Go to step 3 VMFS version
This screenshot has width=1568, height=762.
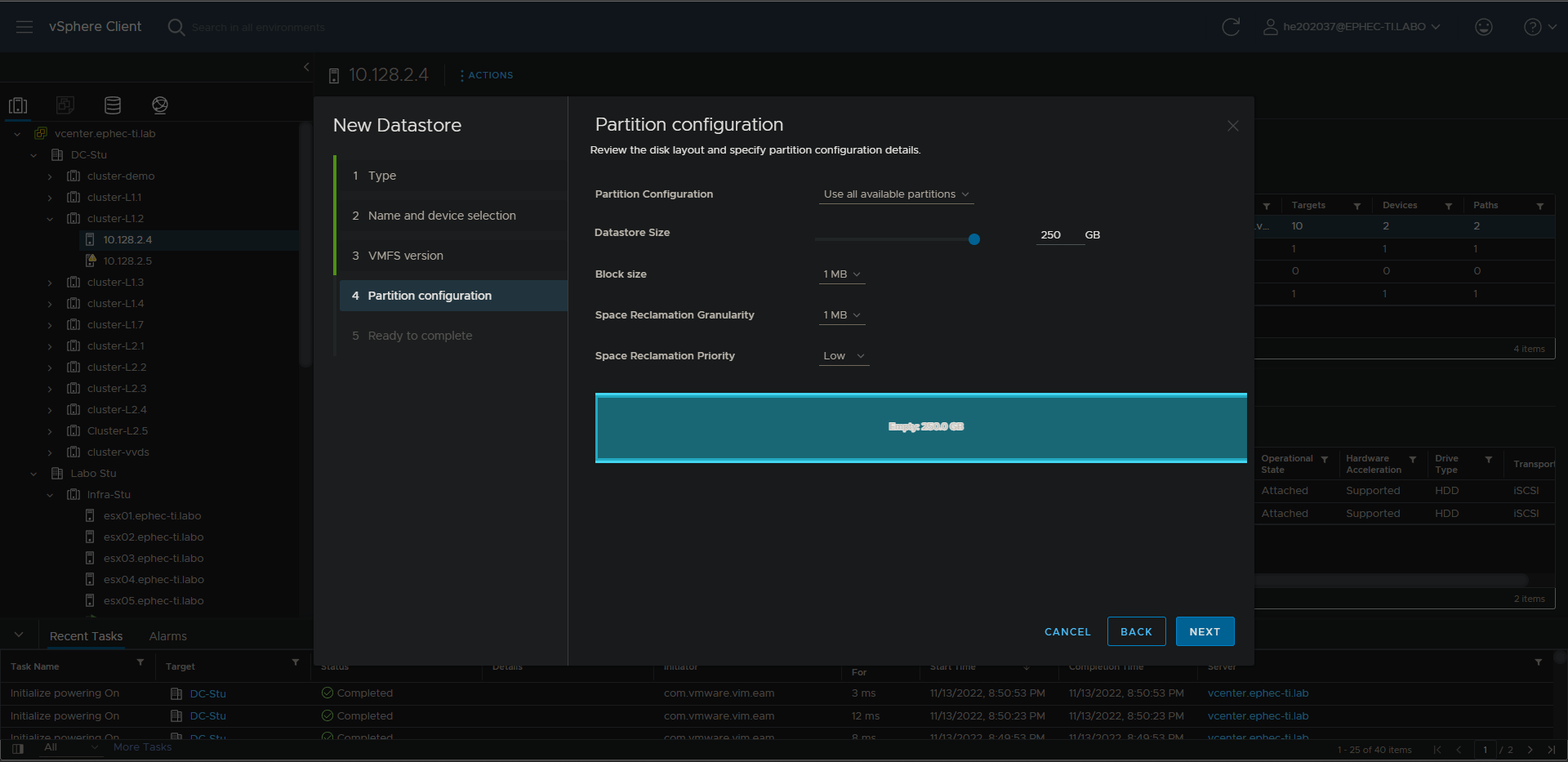pos(453,256)
